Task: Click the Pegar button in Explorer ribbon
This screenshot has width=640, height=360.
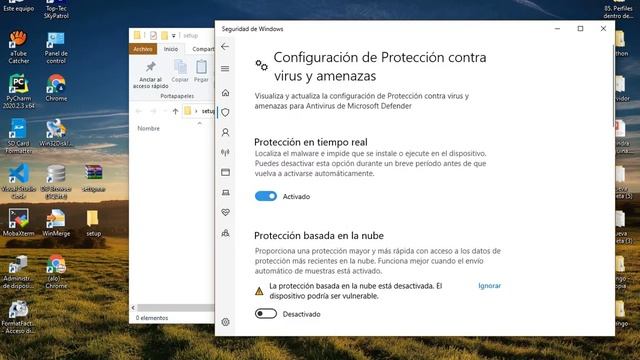Action: tap(201, 71)
